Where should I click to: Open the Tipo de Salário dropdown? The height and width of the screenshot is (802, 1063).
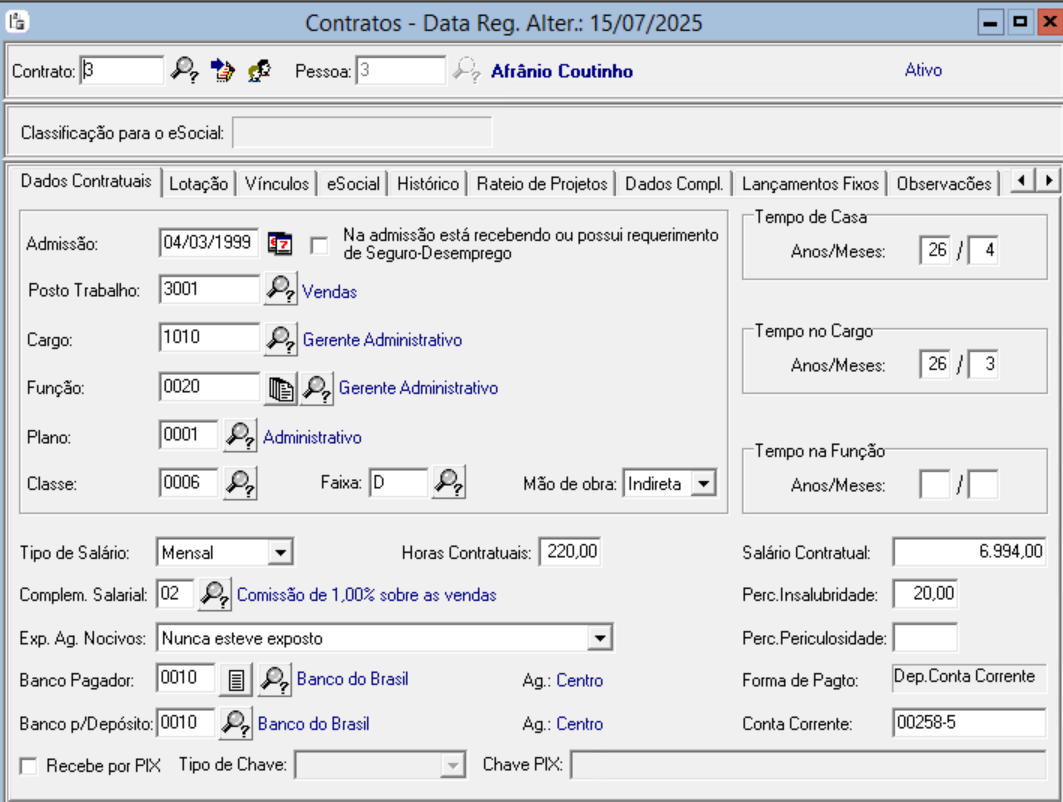point(280,551)
